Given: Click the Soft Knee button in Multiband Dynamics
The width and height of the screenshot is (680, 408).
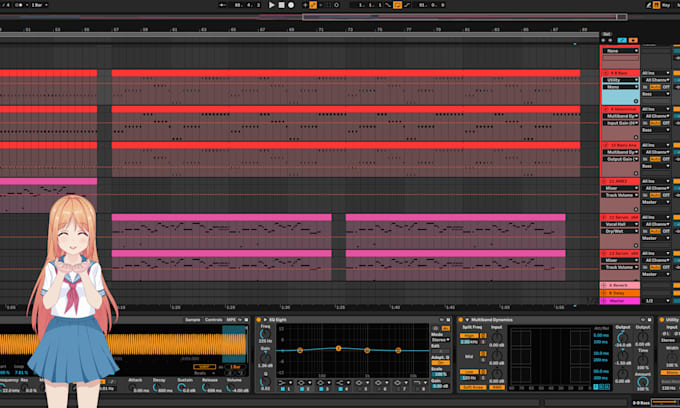Looking at the screenshot, I should 473,387.
